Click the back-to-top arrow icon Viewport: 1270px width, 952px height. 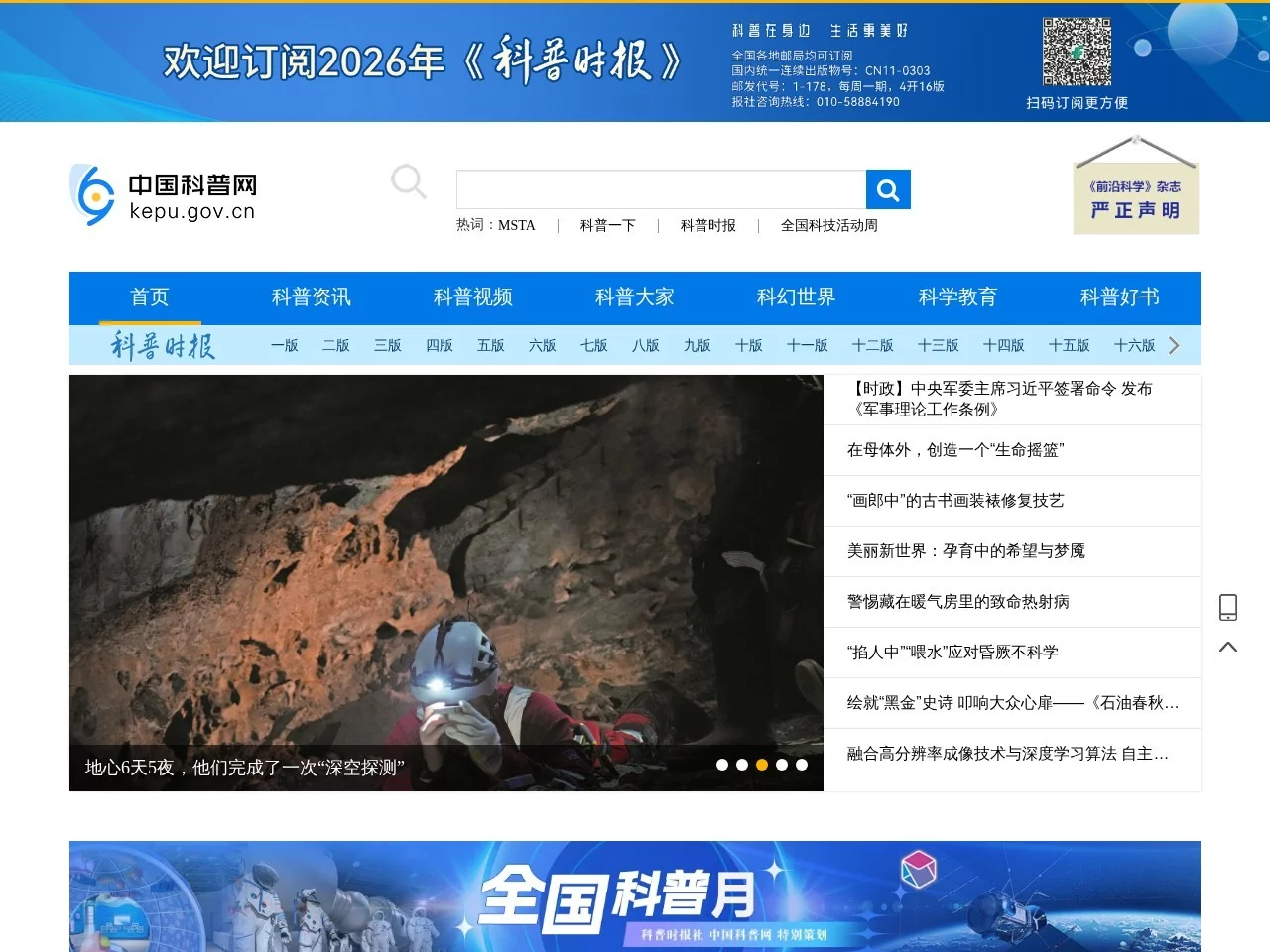[1228, 647]
